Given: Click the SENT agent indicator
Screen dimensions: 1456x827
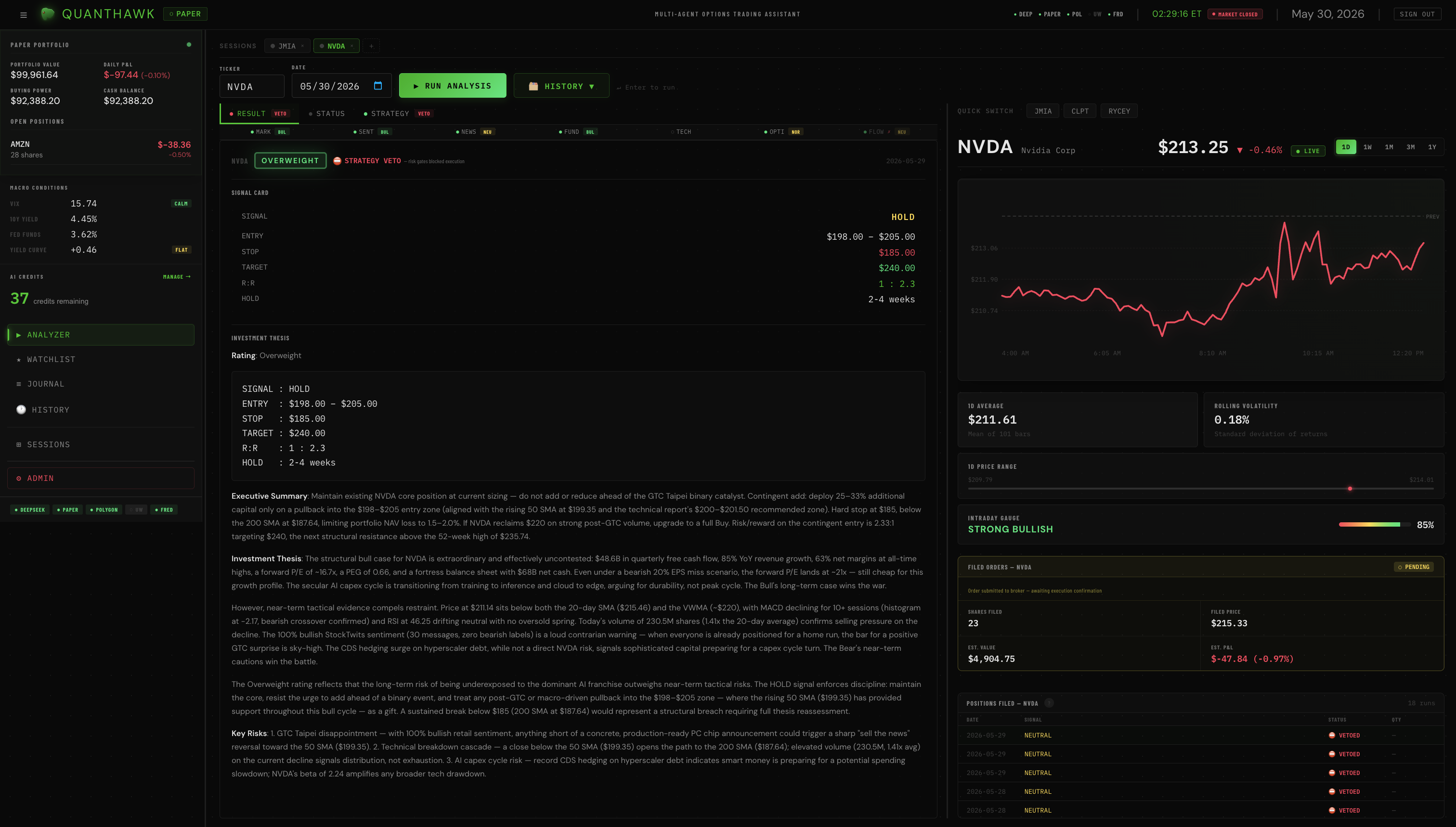Looking at the screenshot, I should (x=372, y=132).
